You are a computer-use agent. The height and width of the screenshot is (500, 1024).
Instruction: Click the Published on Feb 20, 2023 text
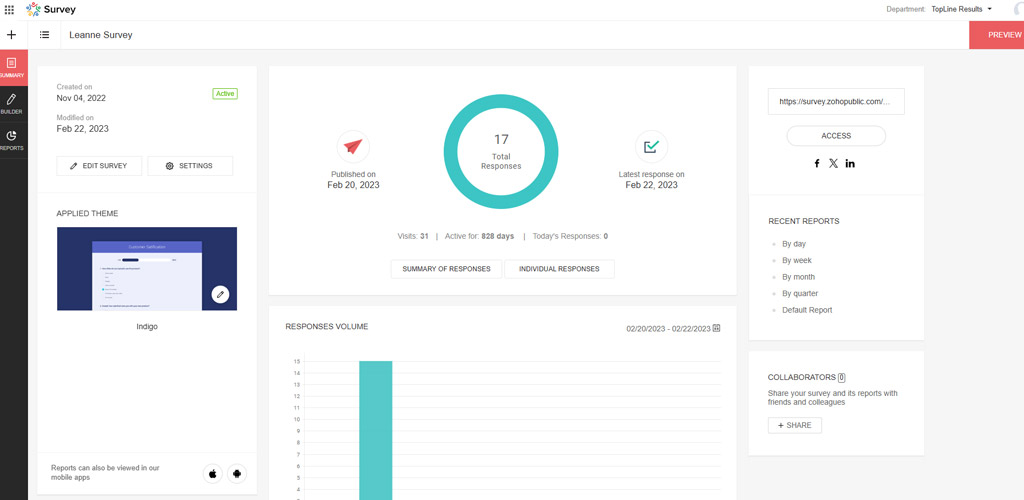[353, 180]
